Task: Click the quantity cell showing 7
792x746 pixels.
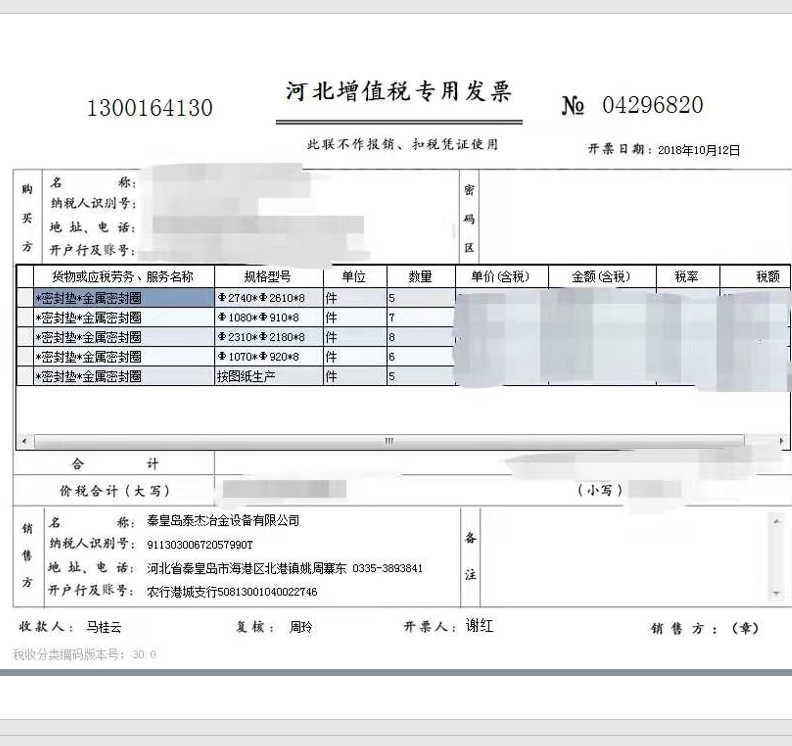Action: pyautogui.click(x=420, y=318)
